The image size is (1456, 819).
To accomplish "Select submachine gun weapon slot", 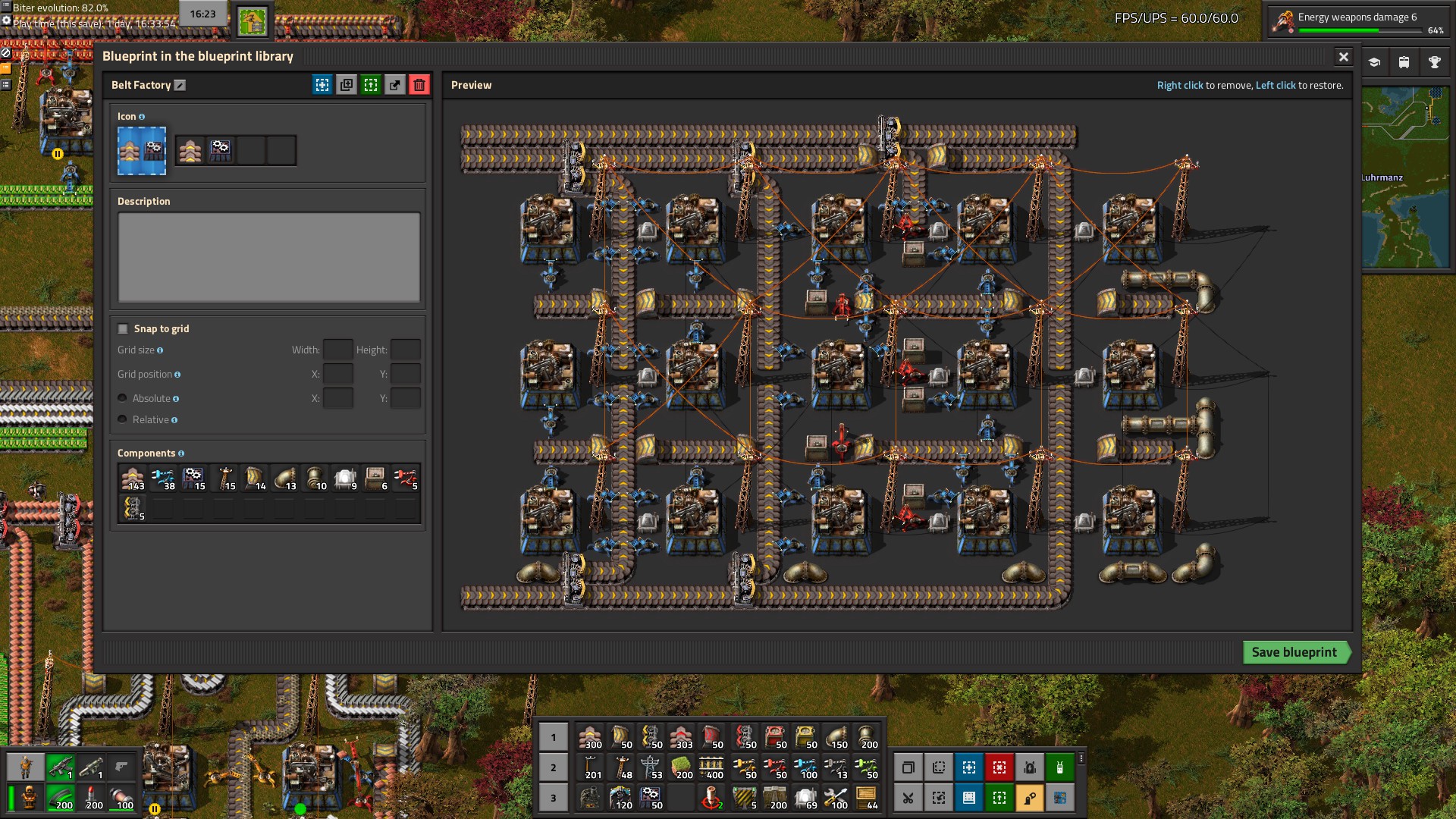I will [60, 767].
